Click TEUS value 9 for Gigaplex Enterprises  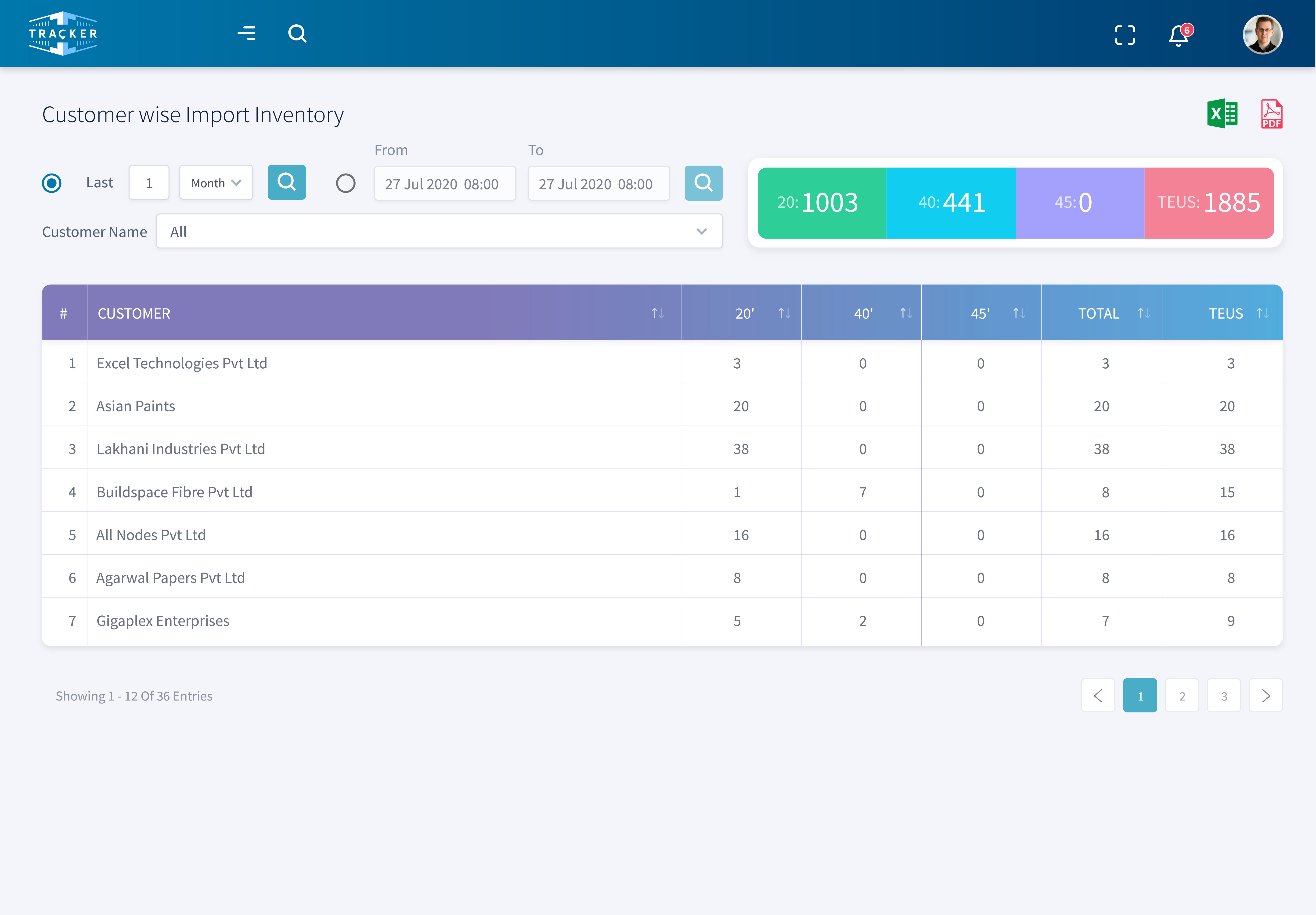pyautogui.click(x=1231, y=621)
